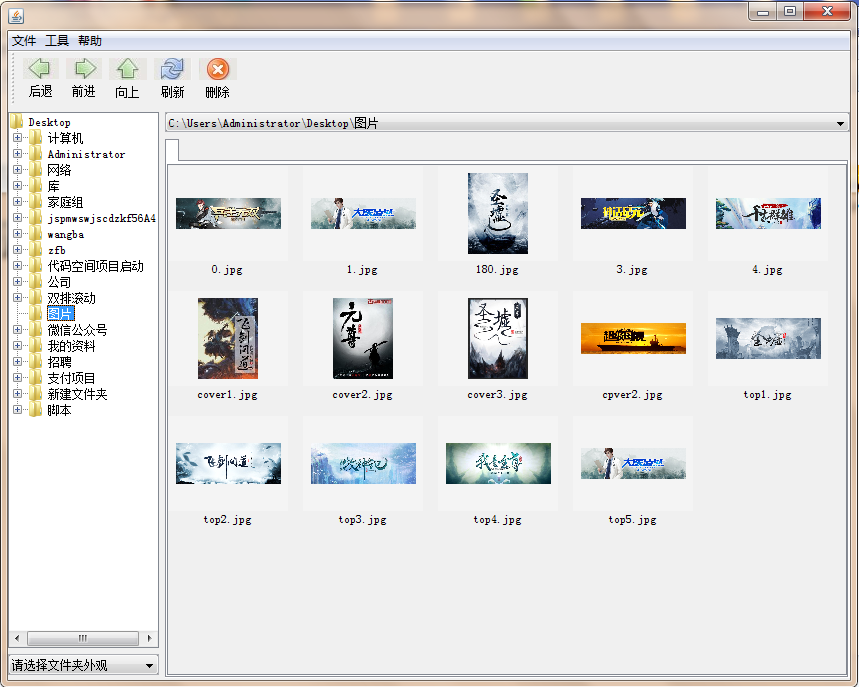Select the cover2.jpg thumbnail
The image size is (859, 687).
363,338
